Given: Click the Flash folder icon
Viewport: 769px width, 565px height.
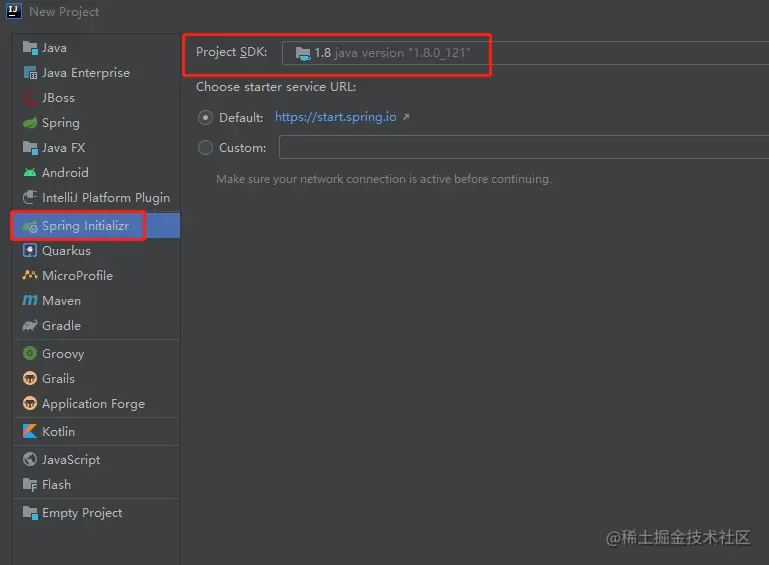Looking at the screenshot, I should pyautogui.click(x=30, y=485).
